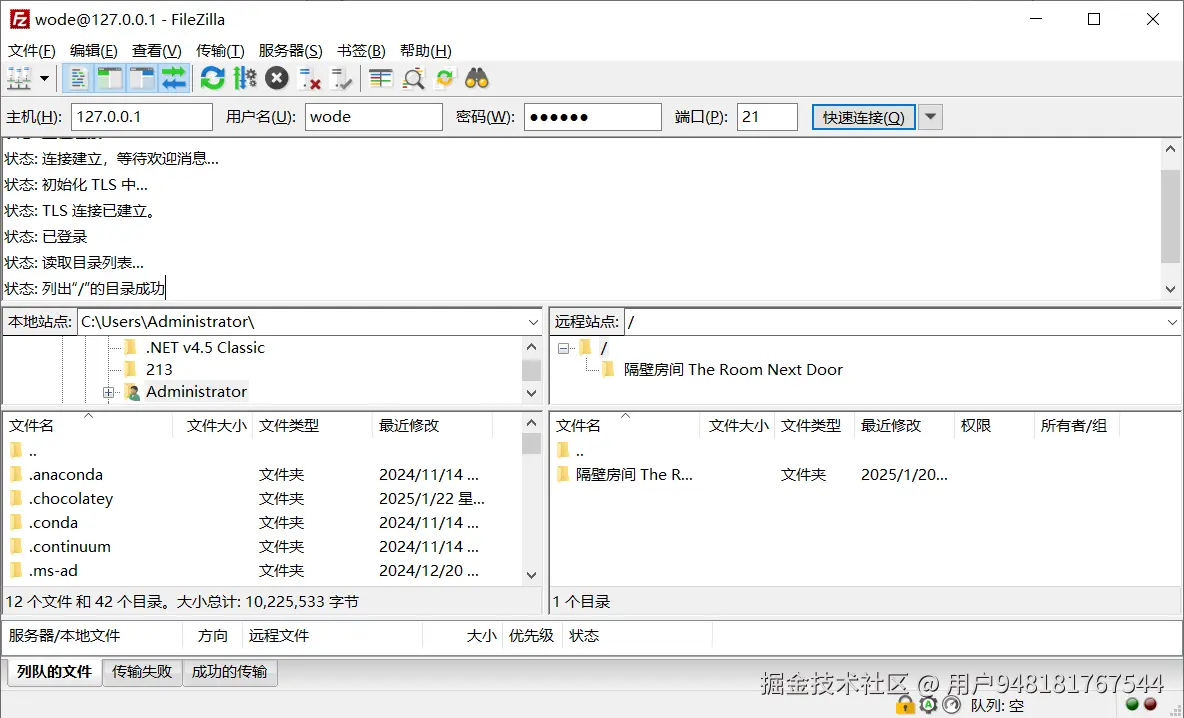Switch to the 传输失败 tab
This screenshot has height=718, width=1184.
coord(142,671)
